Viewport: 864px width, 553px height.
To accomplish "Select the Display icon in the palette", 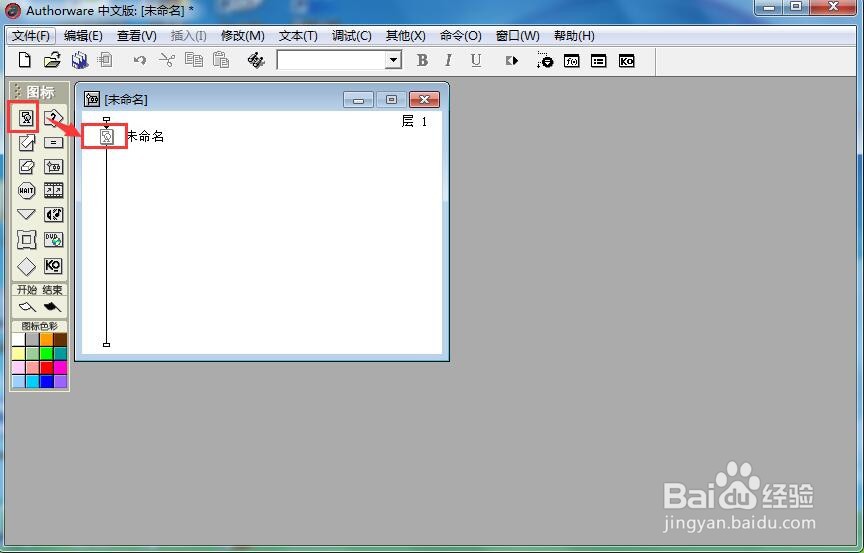I will (x=25, y=117).
